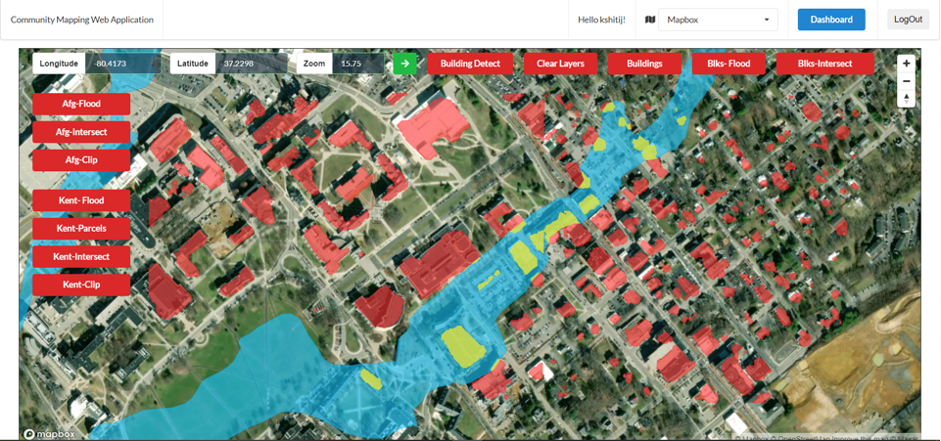Open the Mapbox basemap dropdown
Screen dimensions: 941x441
719,19
